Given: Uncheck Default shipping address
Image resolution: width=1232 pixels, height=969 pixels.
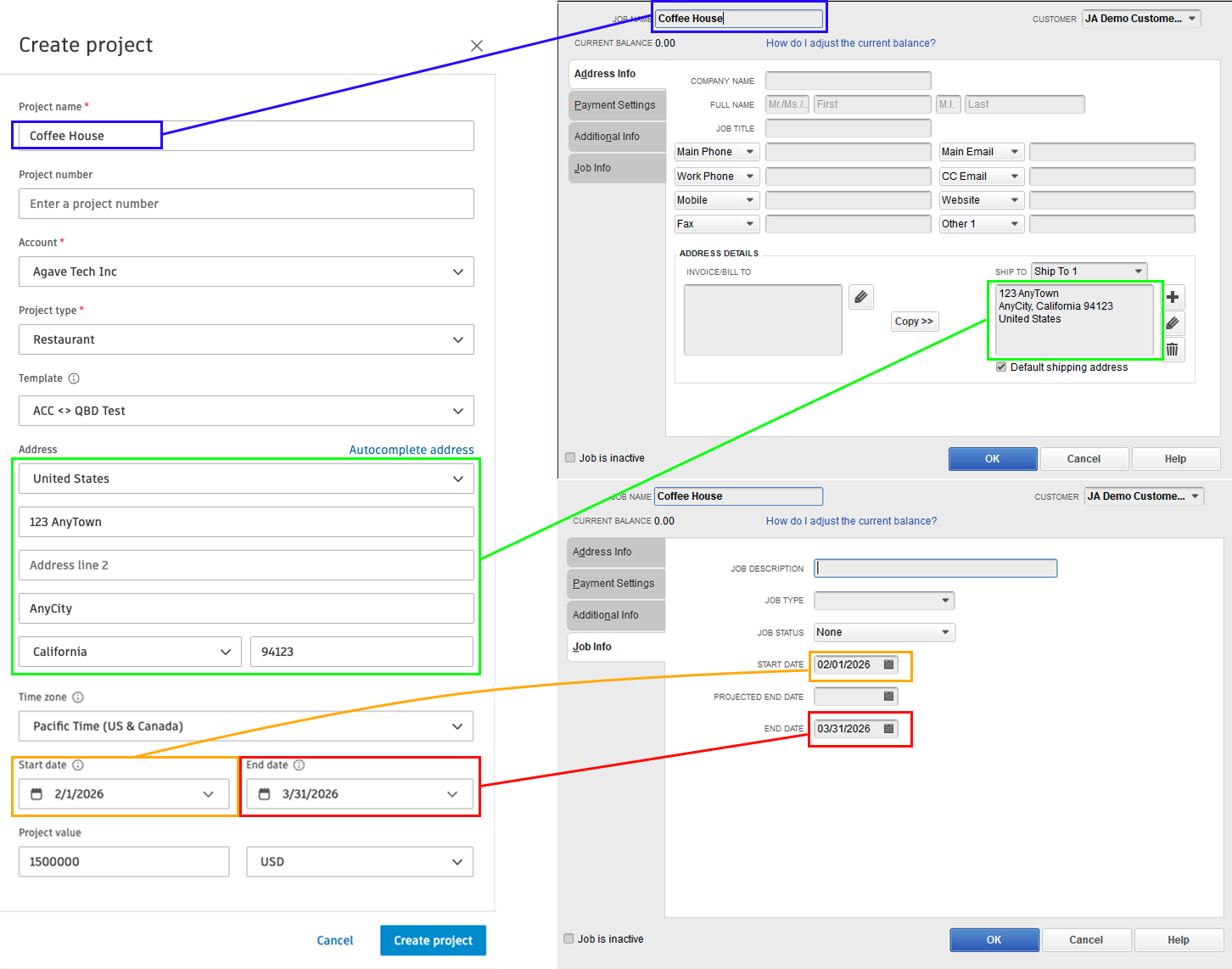Looking at the screenshot, I should click(1001, 367).
